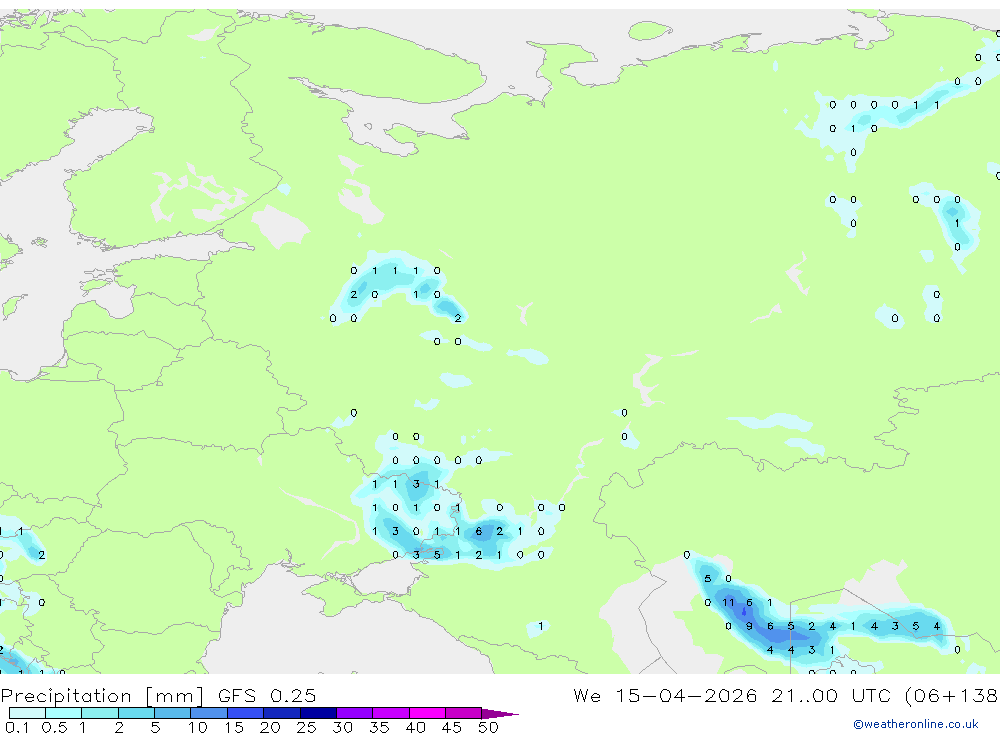Screen dimensions: 1000x733
Task: Select the 30–35 mm purple legend swatch
Action: [x=355, y=713]
